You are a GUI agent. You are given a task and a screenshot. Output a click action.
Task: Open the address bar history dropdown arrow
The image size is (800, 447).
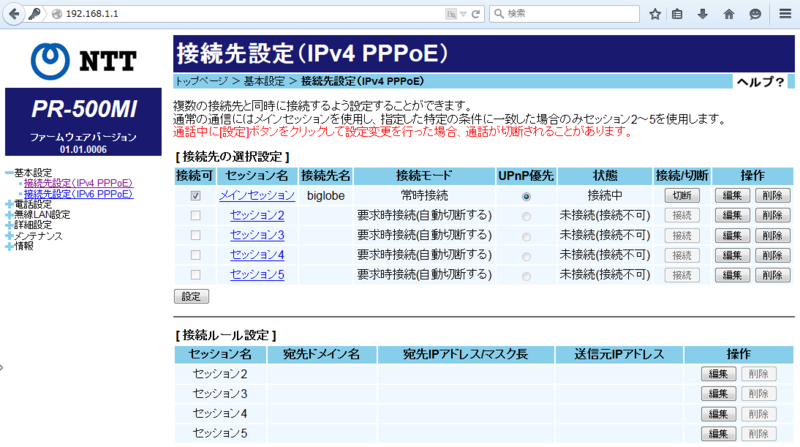click(463, 14)
